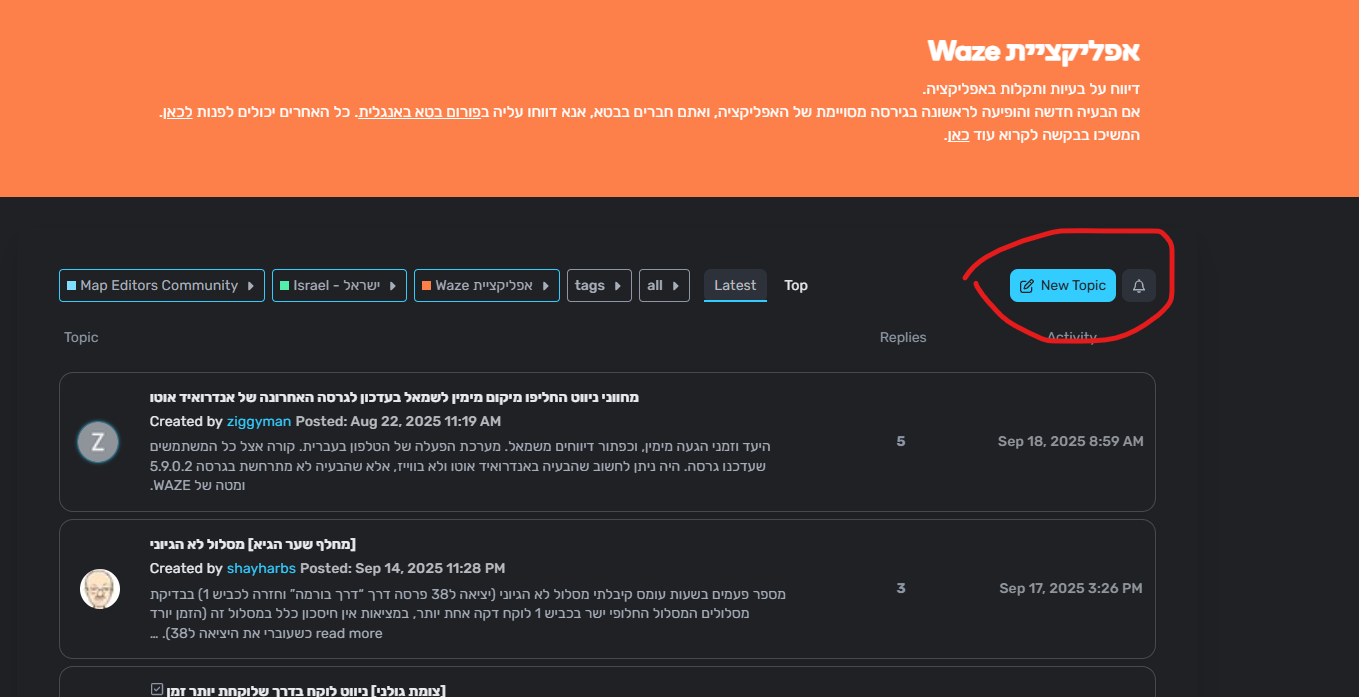1359x697 pixels.
Task: Click the green square beside Israel category
Action: click(x=284, y=285)
